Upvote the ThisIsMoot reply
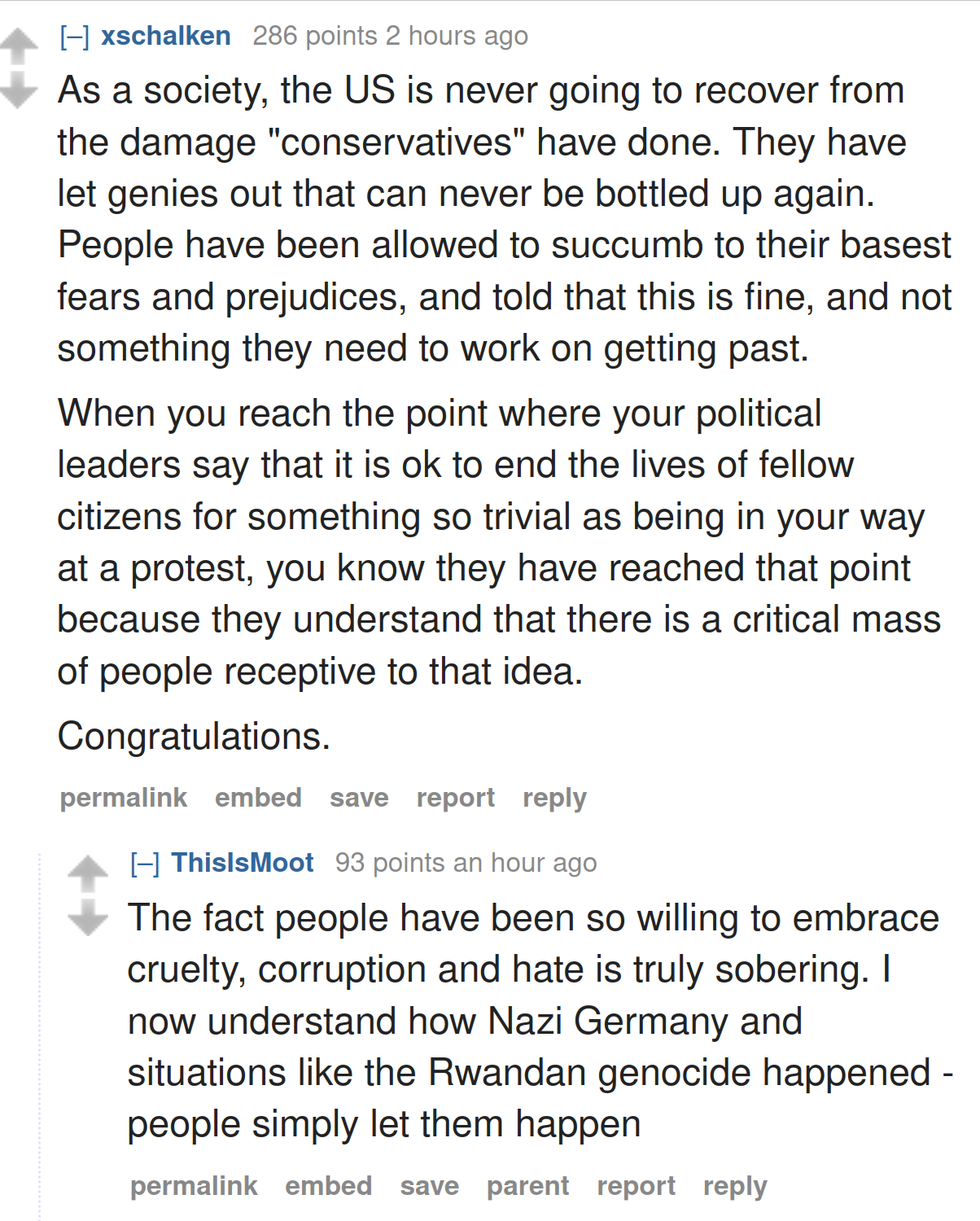The image size is (980, 1221). pos(88,874)
